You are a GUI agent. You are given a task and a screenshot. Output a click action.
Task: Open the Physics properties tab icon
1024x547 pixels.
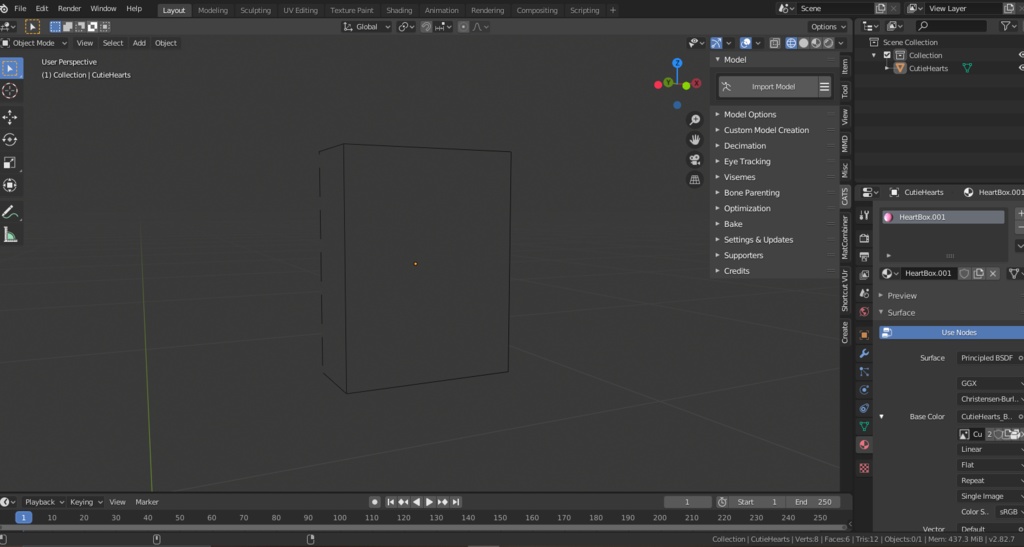point(864,390)
